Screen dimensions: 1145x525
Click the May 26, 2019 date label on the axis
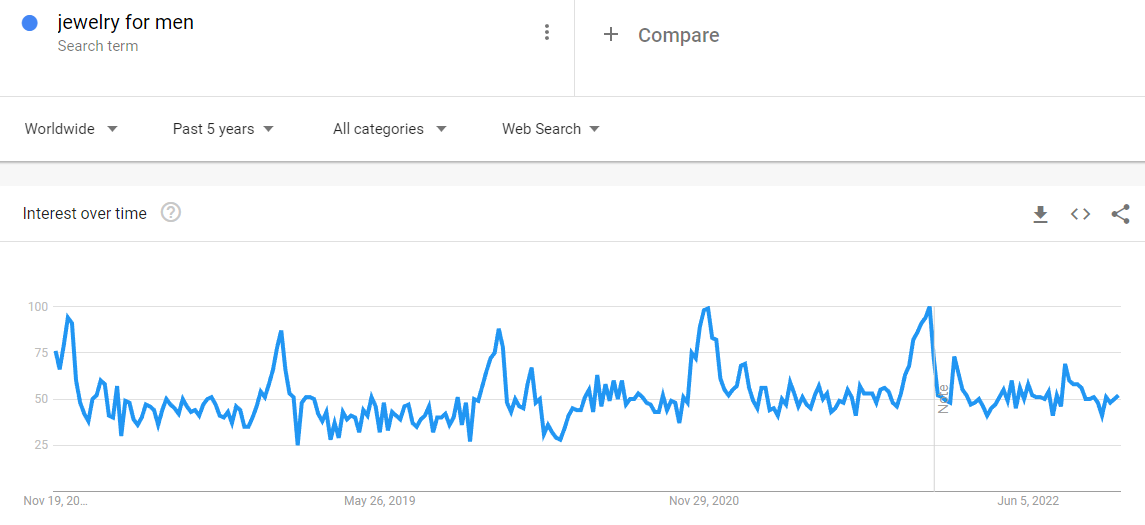pos(379,501)
